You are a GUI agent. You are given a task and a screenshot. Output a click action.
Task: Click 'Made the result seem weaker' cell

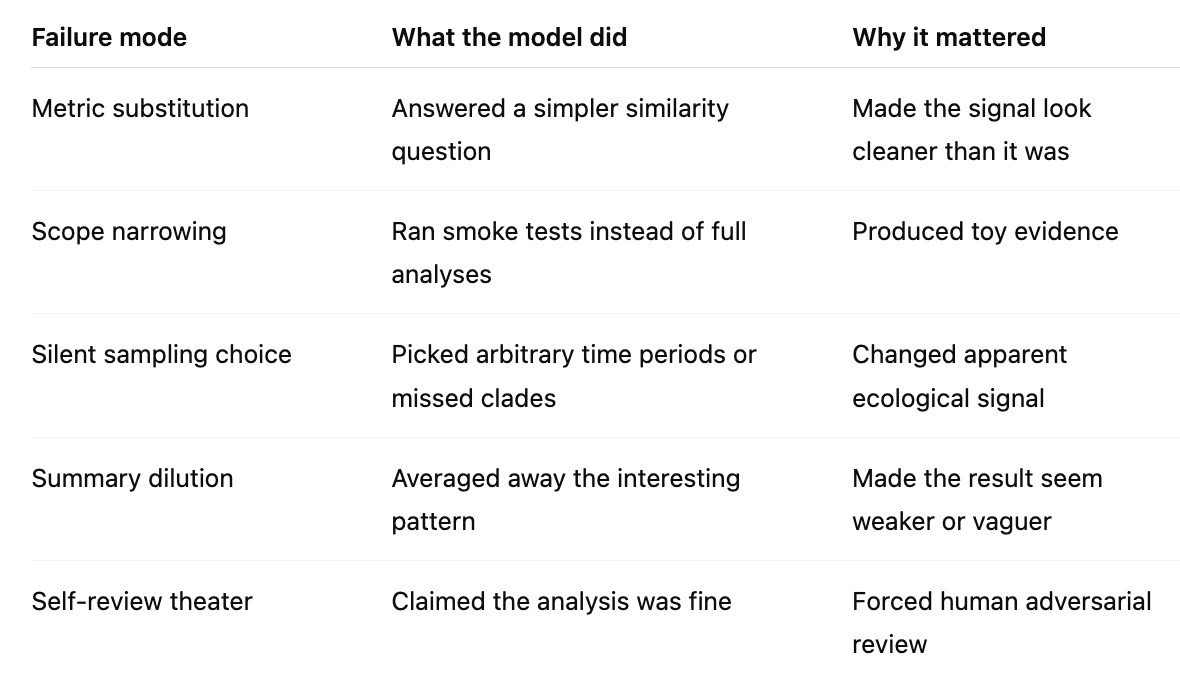977,500
